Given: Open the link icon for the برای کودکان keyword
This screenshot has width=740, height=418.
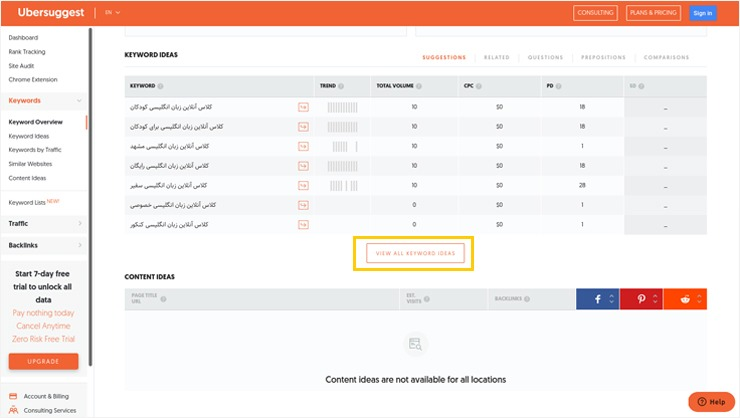Looking at the screenshot, I should pyautogui.click(x=303, y=127).
